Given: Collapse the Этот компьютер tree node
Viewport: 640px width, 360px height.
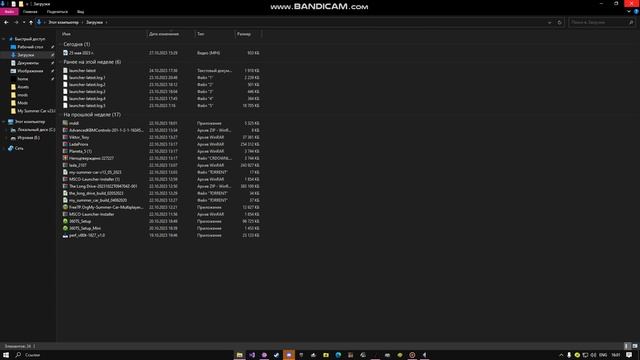Looking at the screenshot, I should click(x=4, y=122).
